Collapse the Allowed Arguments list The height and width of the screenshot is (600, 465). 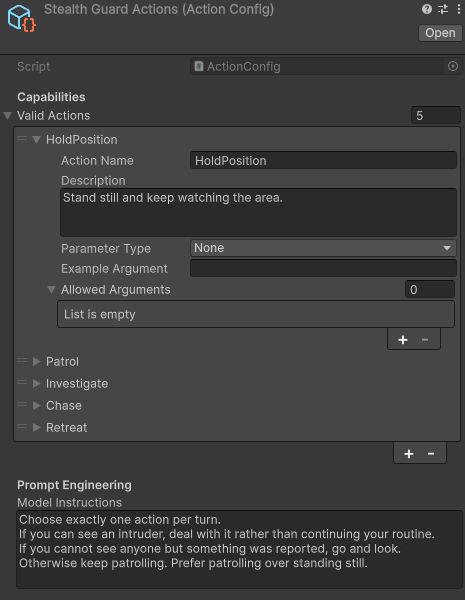[51, 290]
